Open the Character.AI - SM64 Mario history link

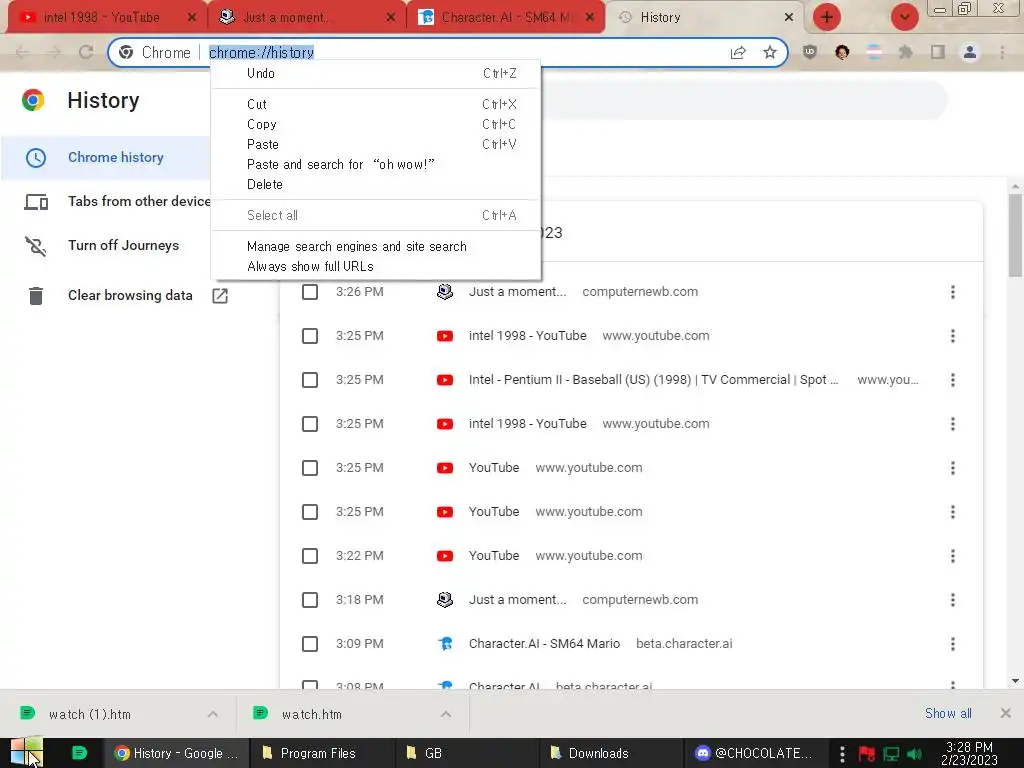(x=544, y=644)
